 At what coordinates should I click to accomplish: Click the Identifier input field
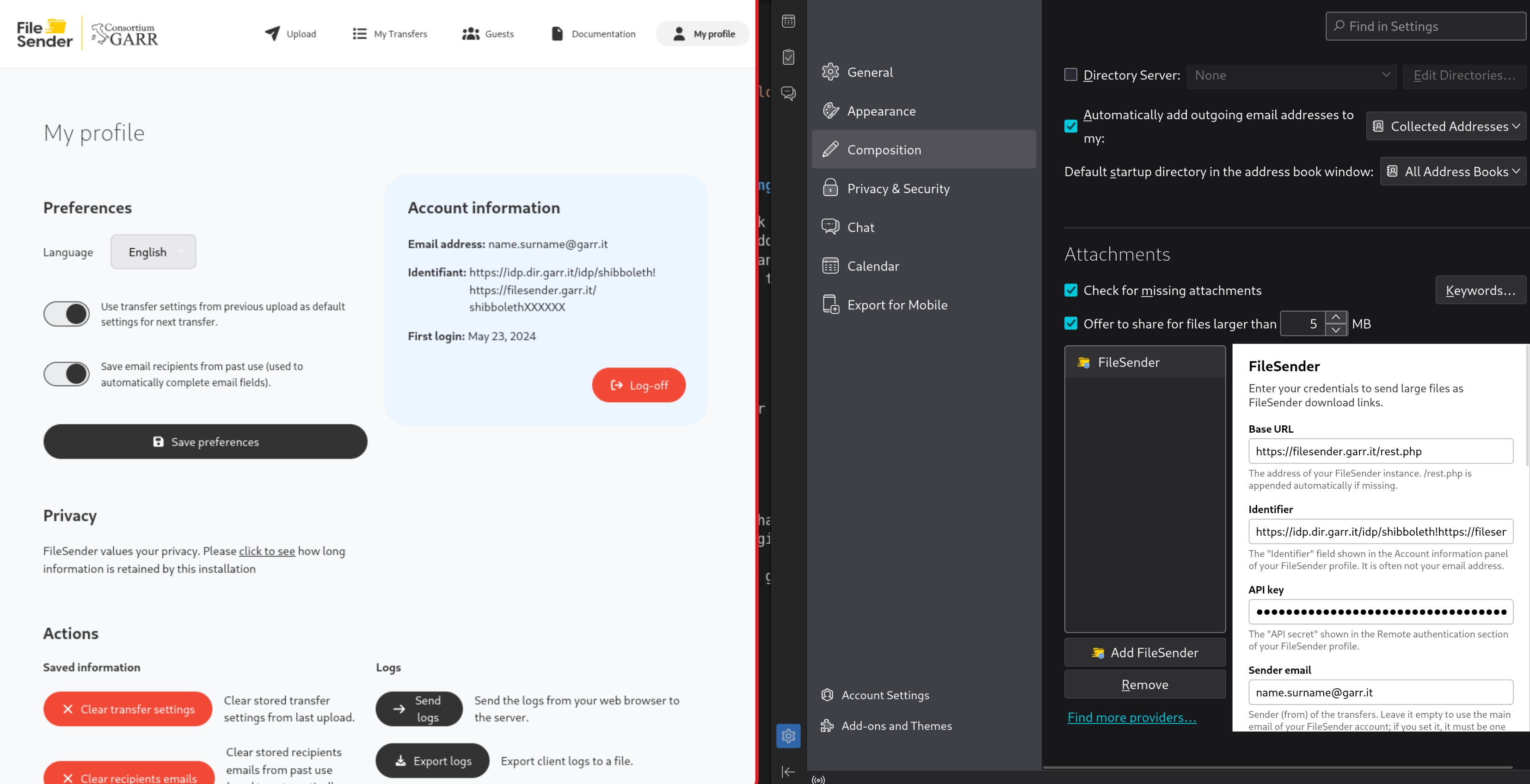(1380, 532)
